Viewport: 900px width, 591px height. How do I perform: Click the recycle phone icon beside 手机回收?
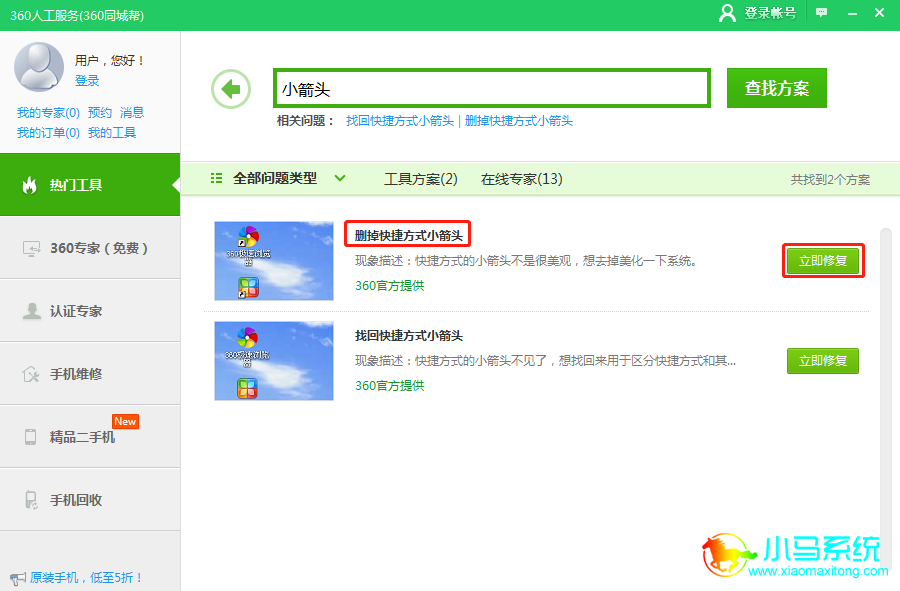click(31, 500)
